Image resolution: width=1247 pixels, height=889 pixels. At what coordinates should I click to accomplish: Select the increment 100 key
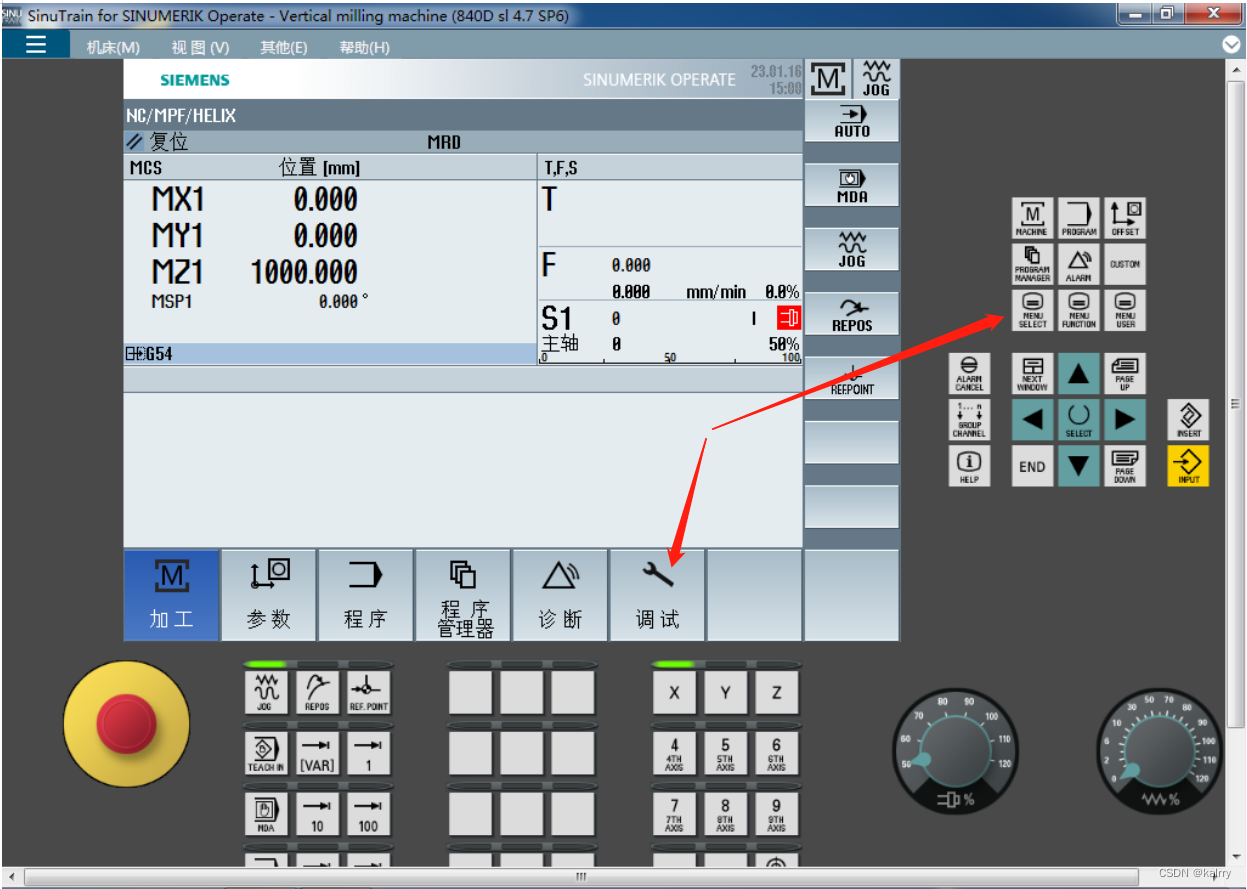click(x=368, y=813)
